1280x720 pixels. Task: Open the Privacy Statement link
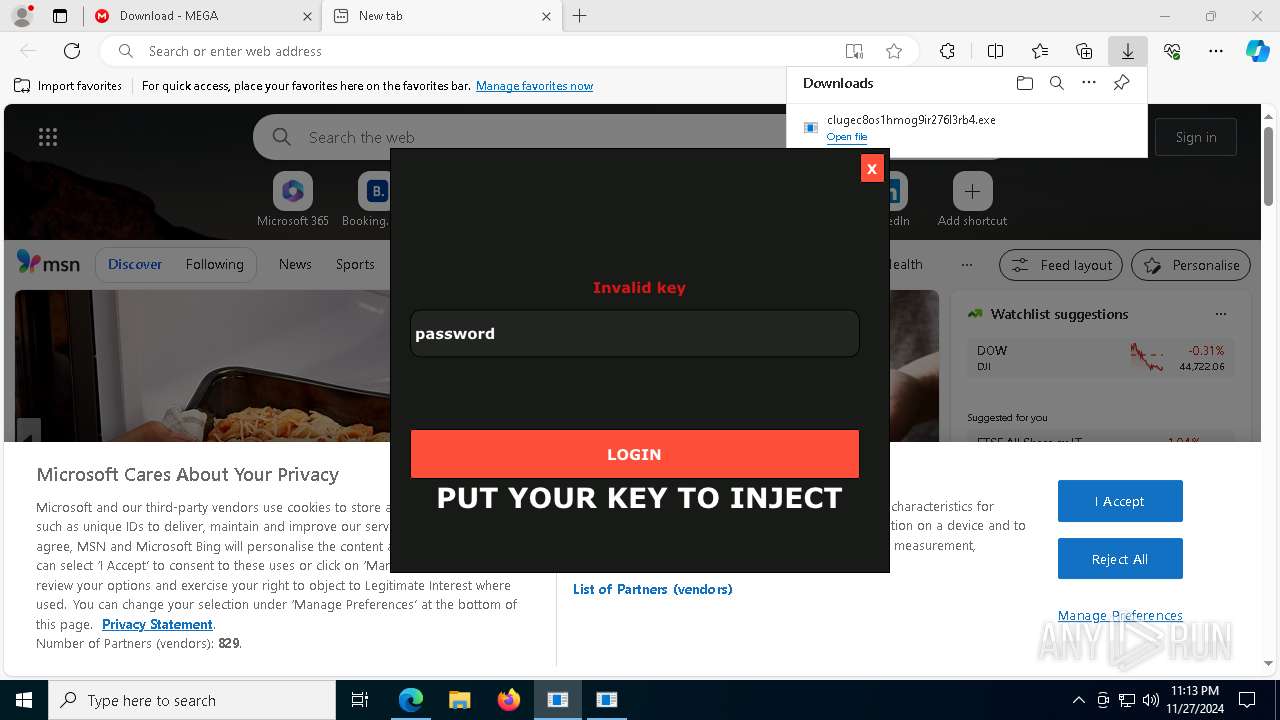157,624
